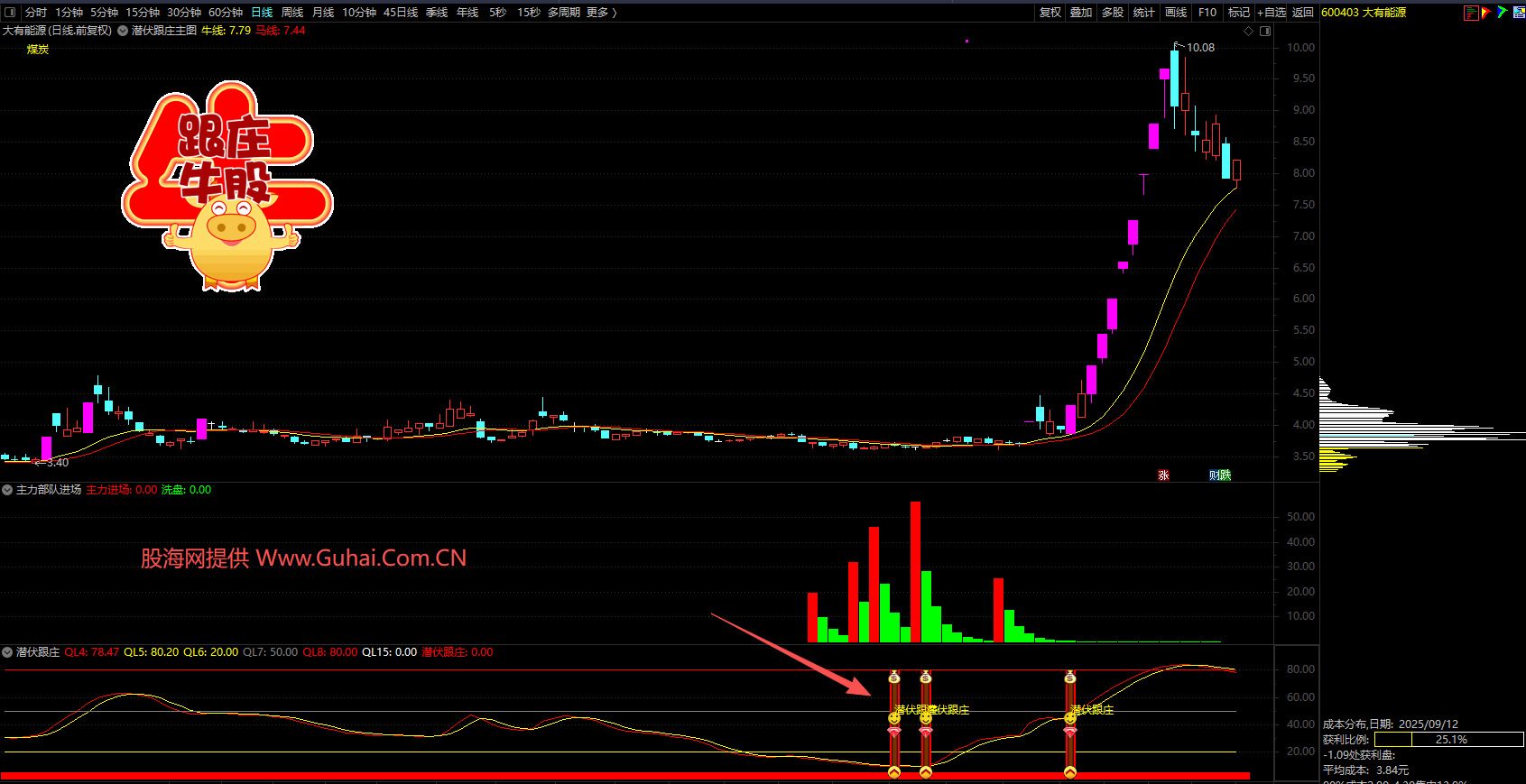Viewport: 1526px width, 784px height.
Task: Expand the 潜伏跟庄主图 indicator dropdown
Action: click(123, 31)
